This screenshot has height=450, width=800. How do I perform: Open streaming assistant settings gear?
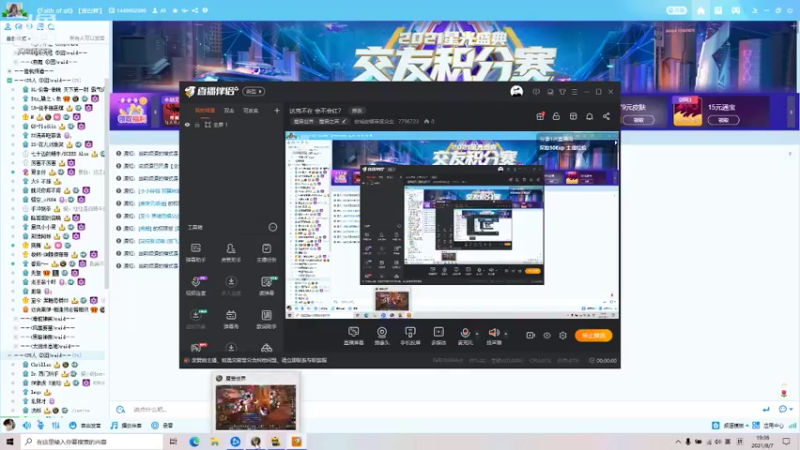pyautogui.click(x=563, y=336)
